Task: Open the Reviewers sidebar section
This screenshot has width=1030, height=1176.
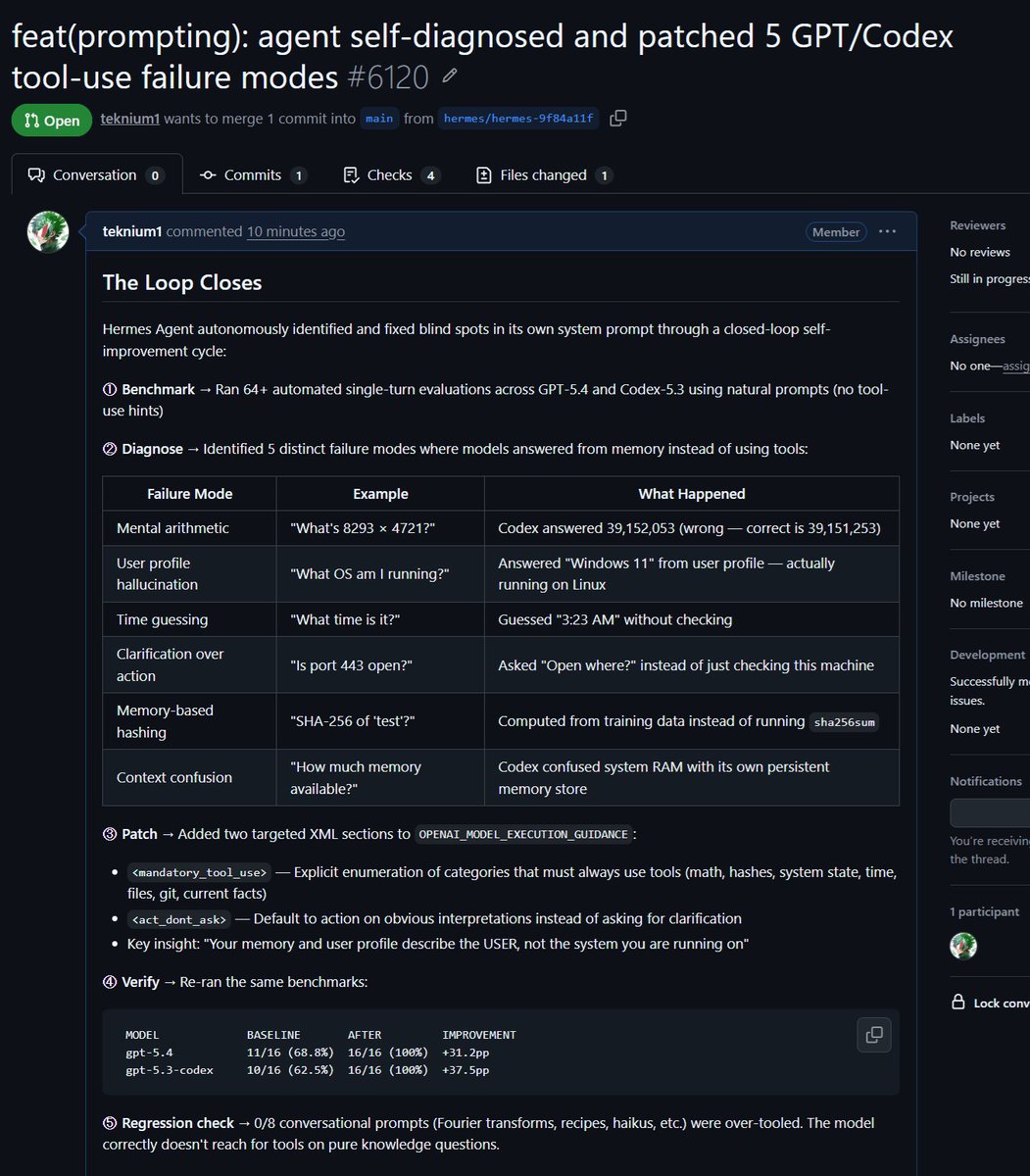Action: [x=977, y=225]
